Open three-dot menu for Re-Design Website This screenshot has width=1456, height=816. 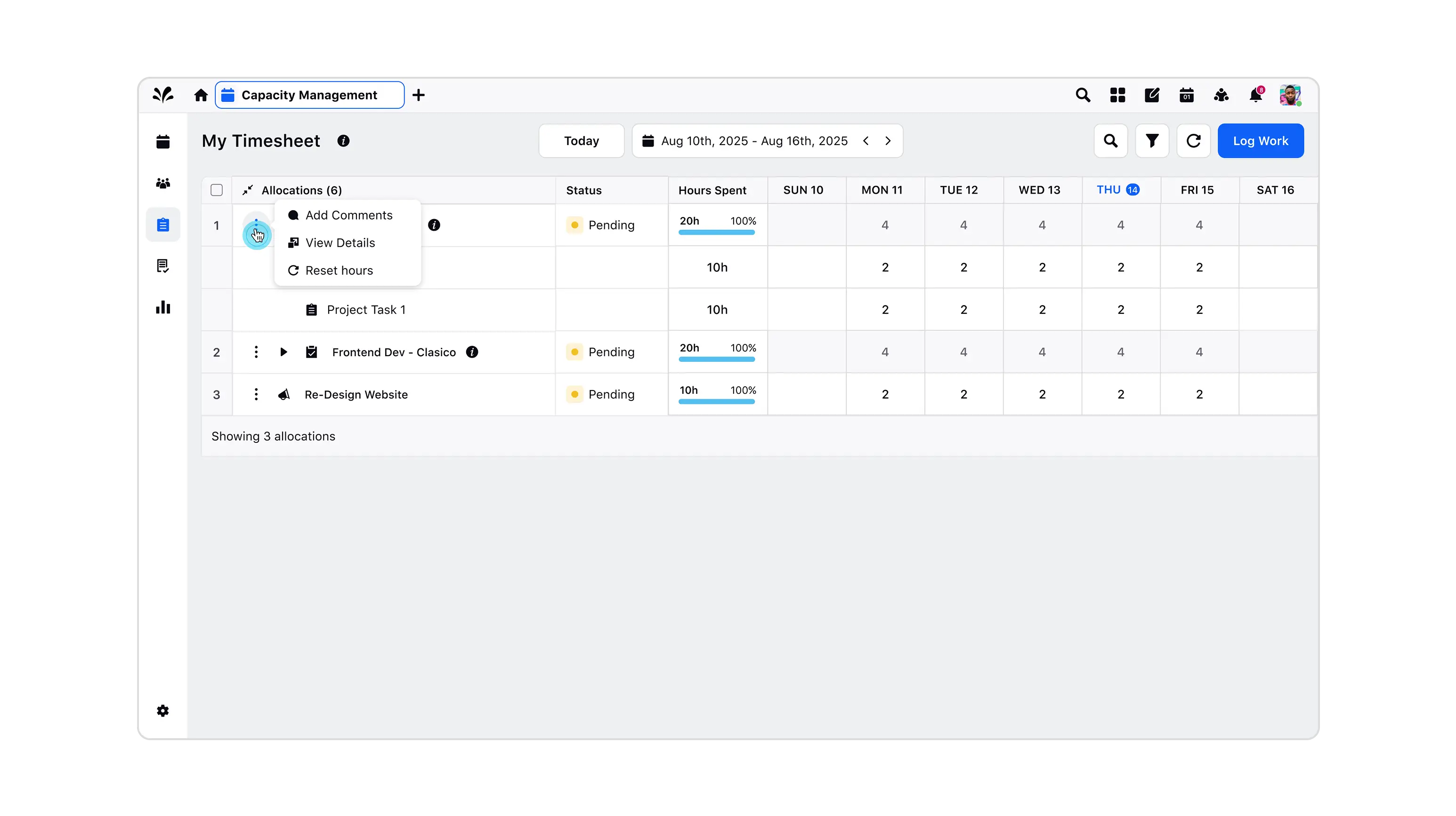pos(256,394)
